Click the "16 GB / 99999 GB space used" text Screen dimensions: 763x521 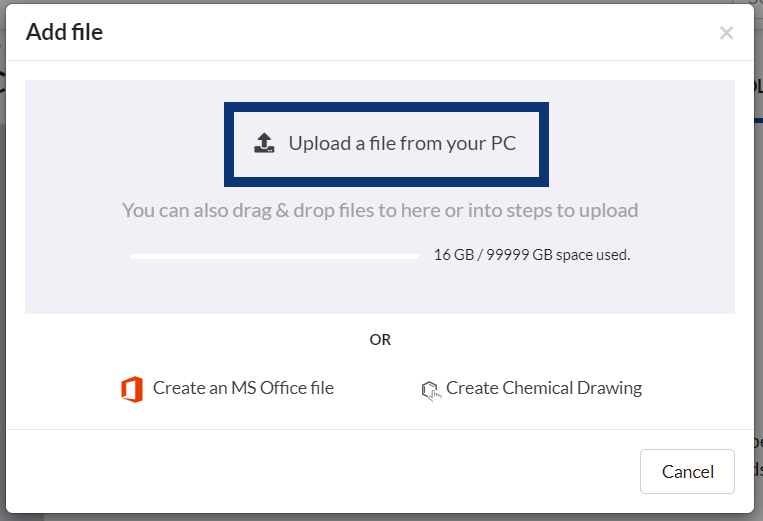coord(532,255)
